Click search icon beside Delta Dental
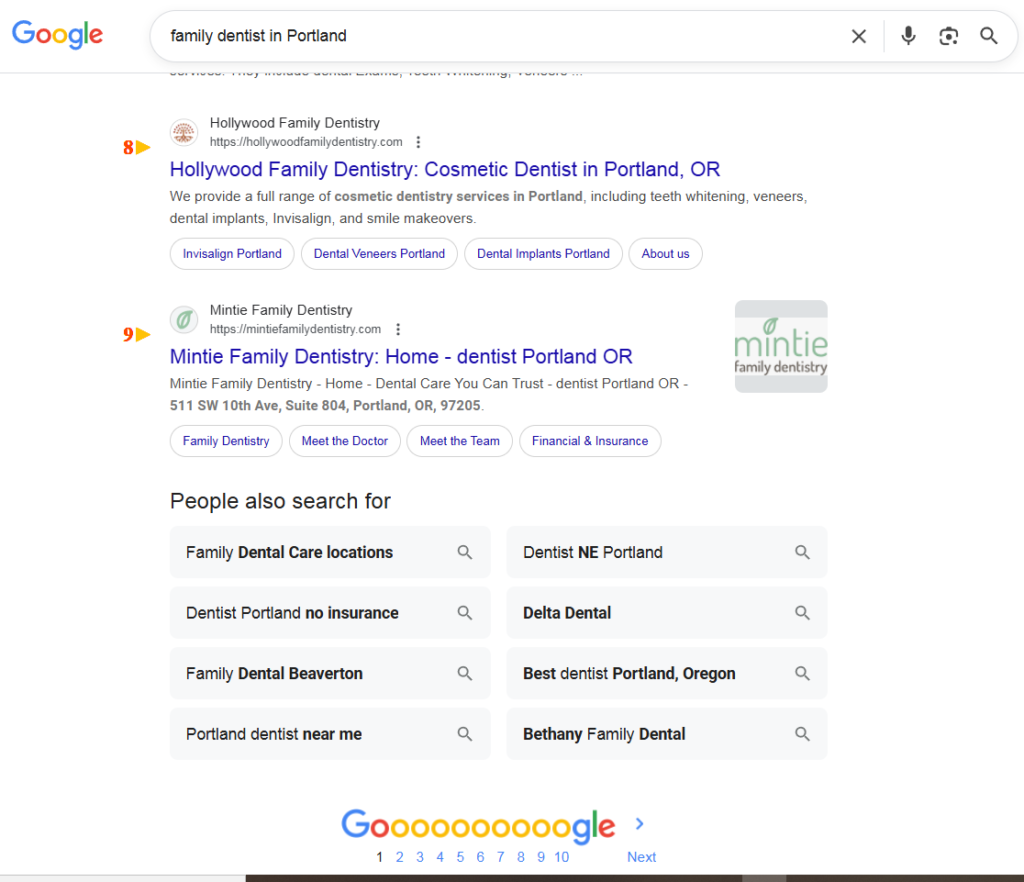The height and width of the screenshot is (882, 1024). coord(801,613)
